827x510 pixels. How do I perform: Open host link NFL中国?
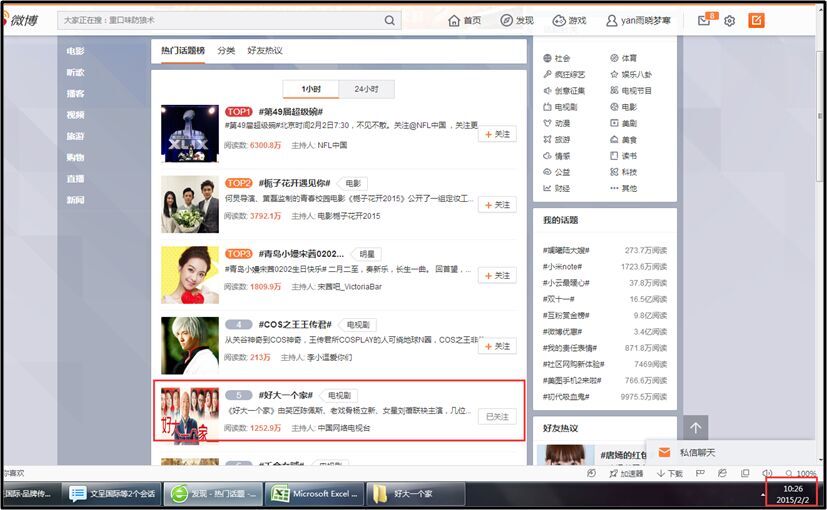tap(332, 145)
